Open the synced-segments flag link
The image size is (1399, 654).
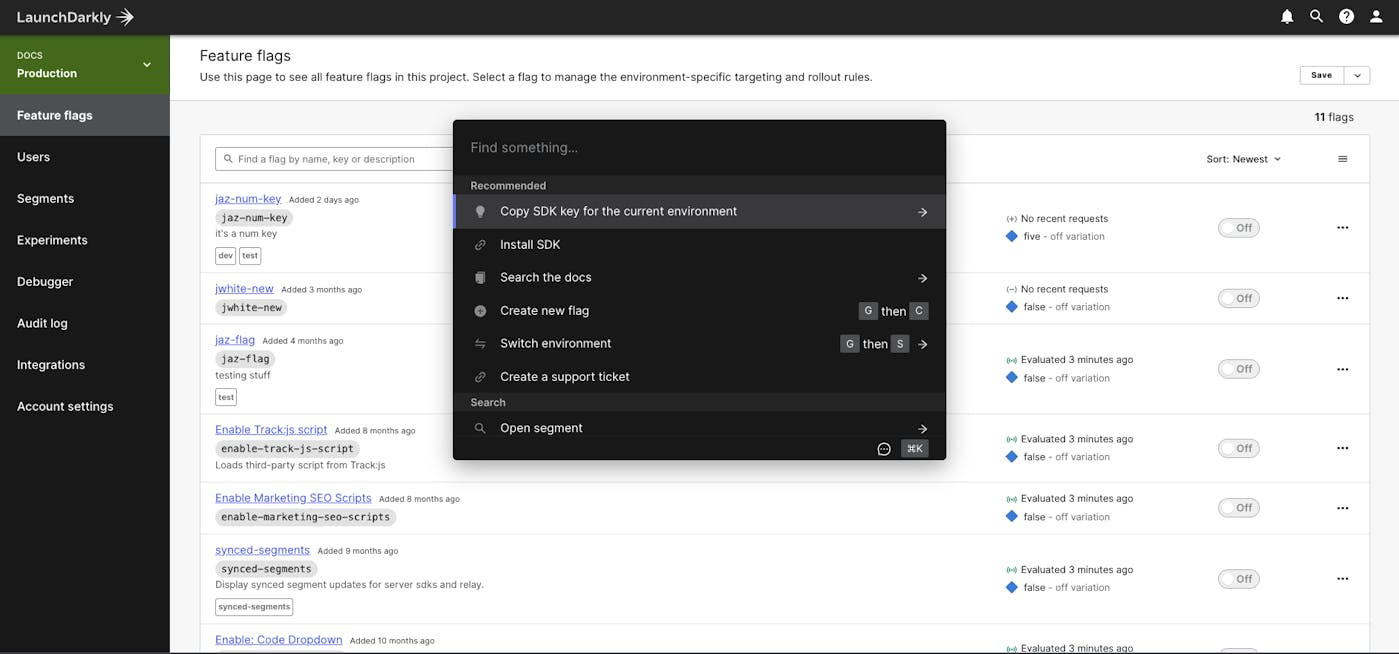point(262,550)
